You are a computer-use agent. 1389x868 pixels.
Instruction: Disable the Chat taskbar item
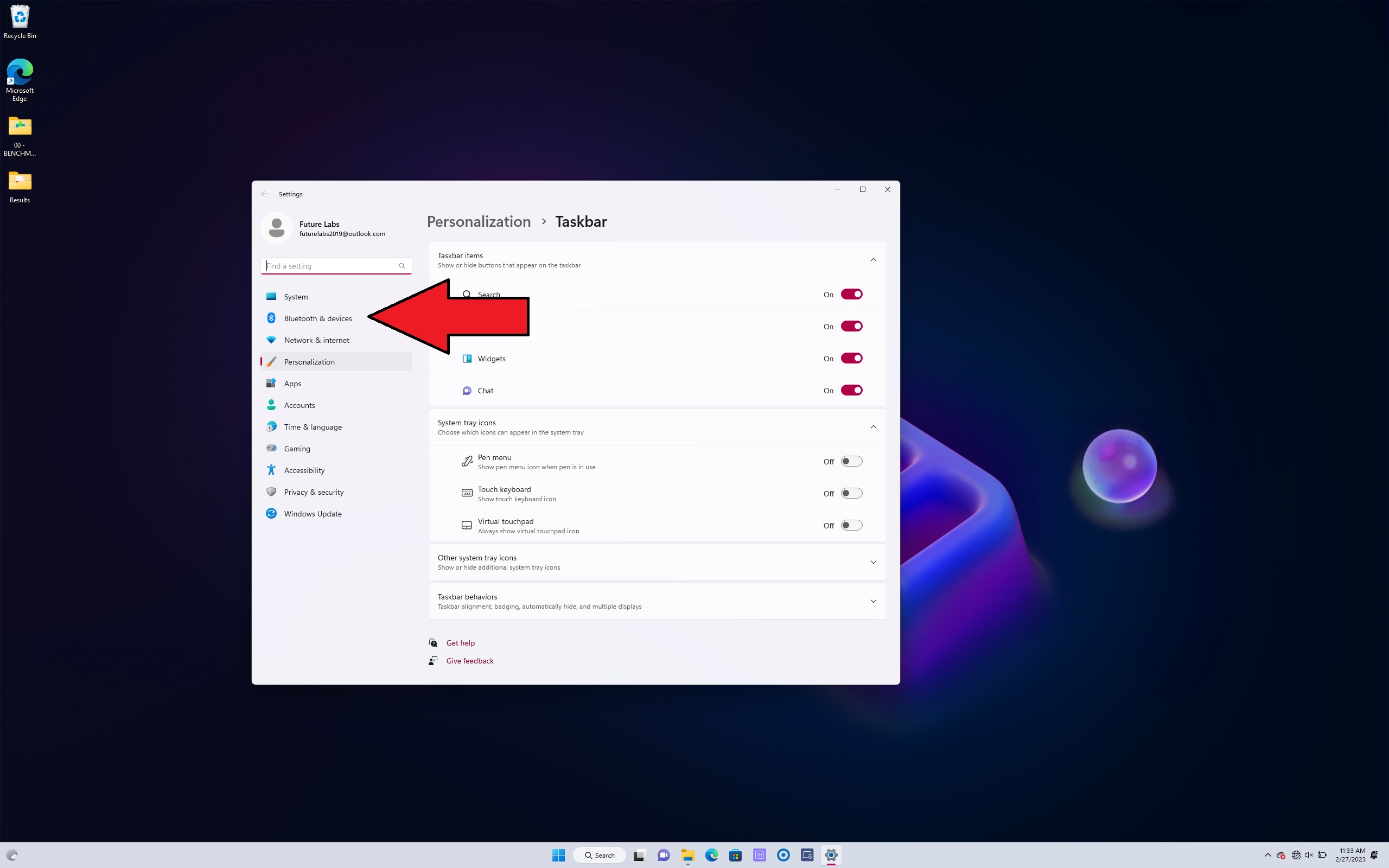tap(851, 390)
